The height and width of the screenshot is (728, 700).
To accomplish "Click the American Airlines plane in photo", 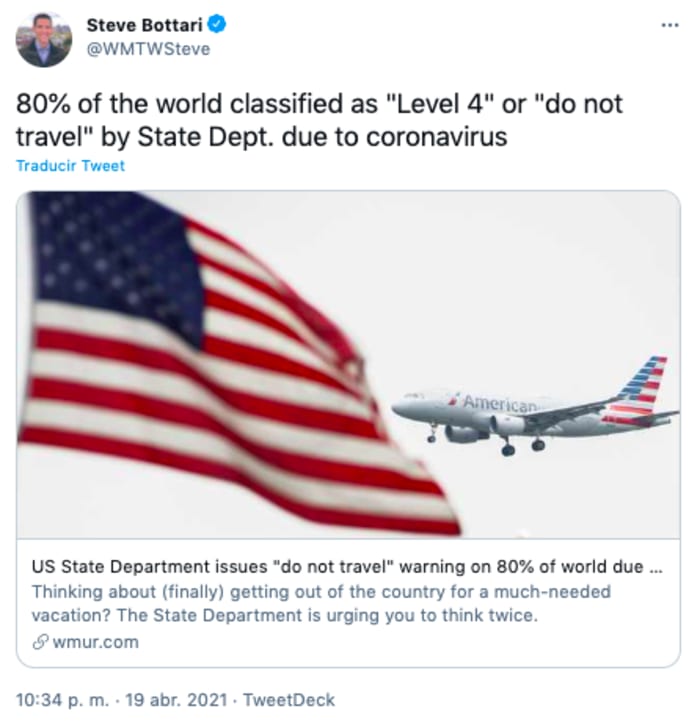I will 520,412.
